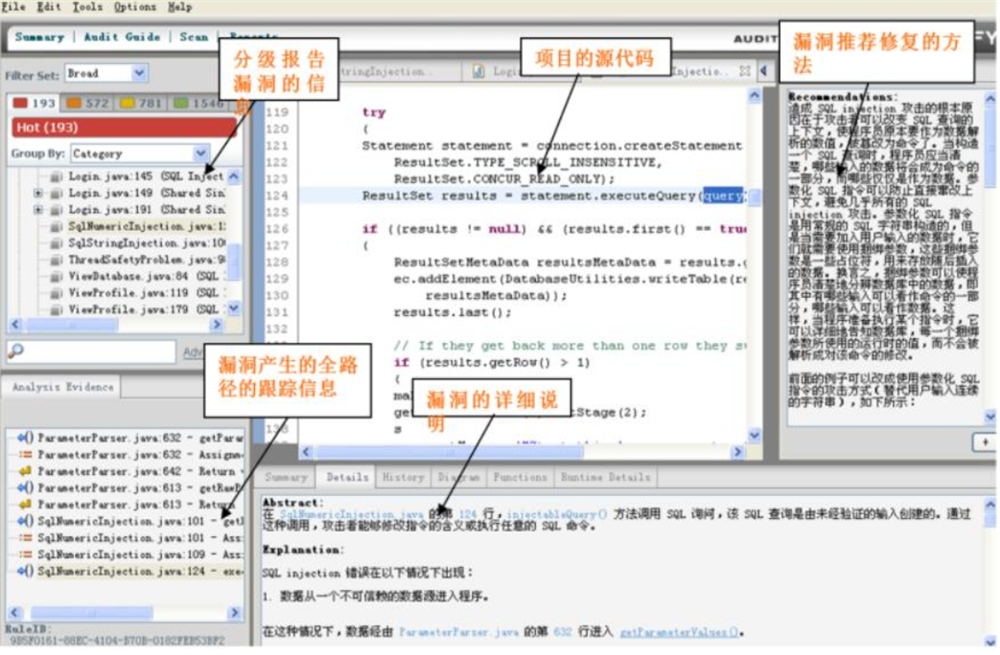The height and width of the screenshot is (655, 1000).
Task: Follow the getParameterValues() link
Action: click(680, 633)
